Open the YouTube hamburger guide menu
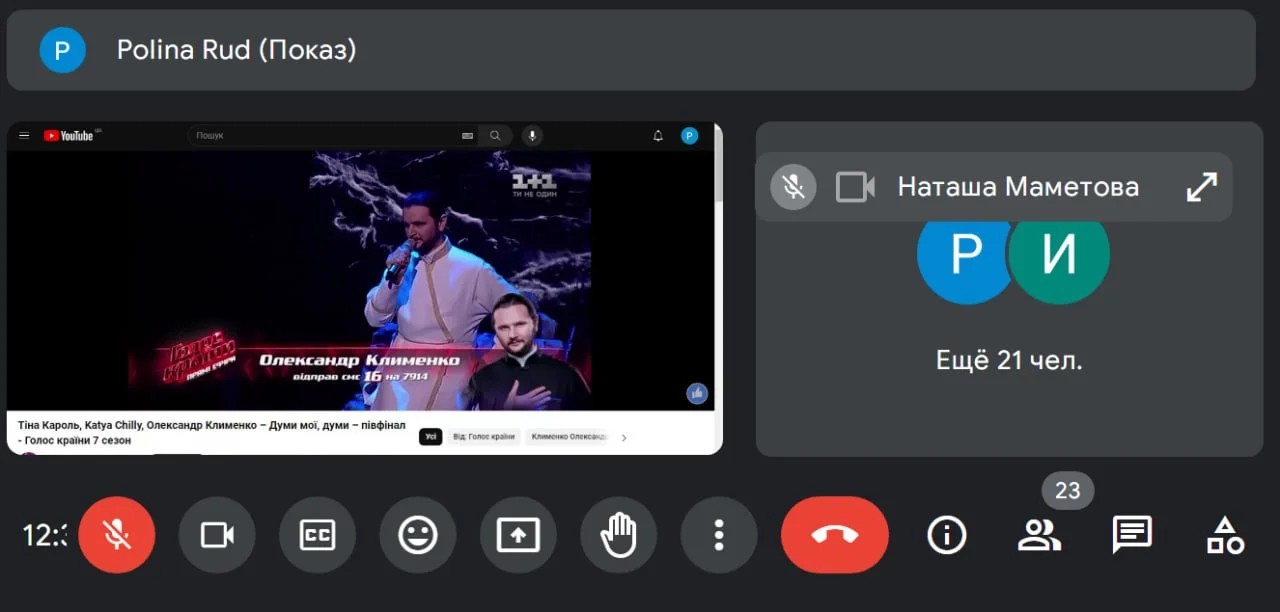This screenshot has height=612, width=1280. coord(24,135)
